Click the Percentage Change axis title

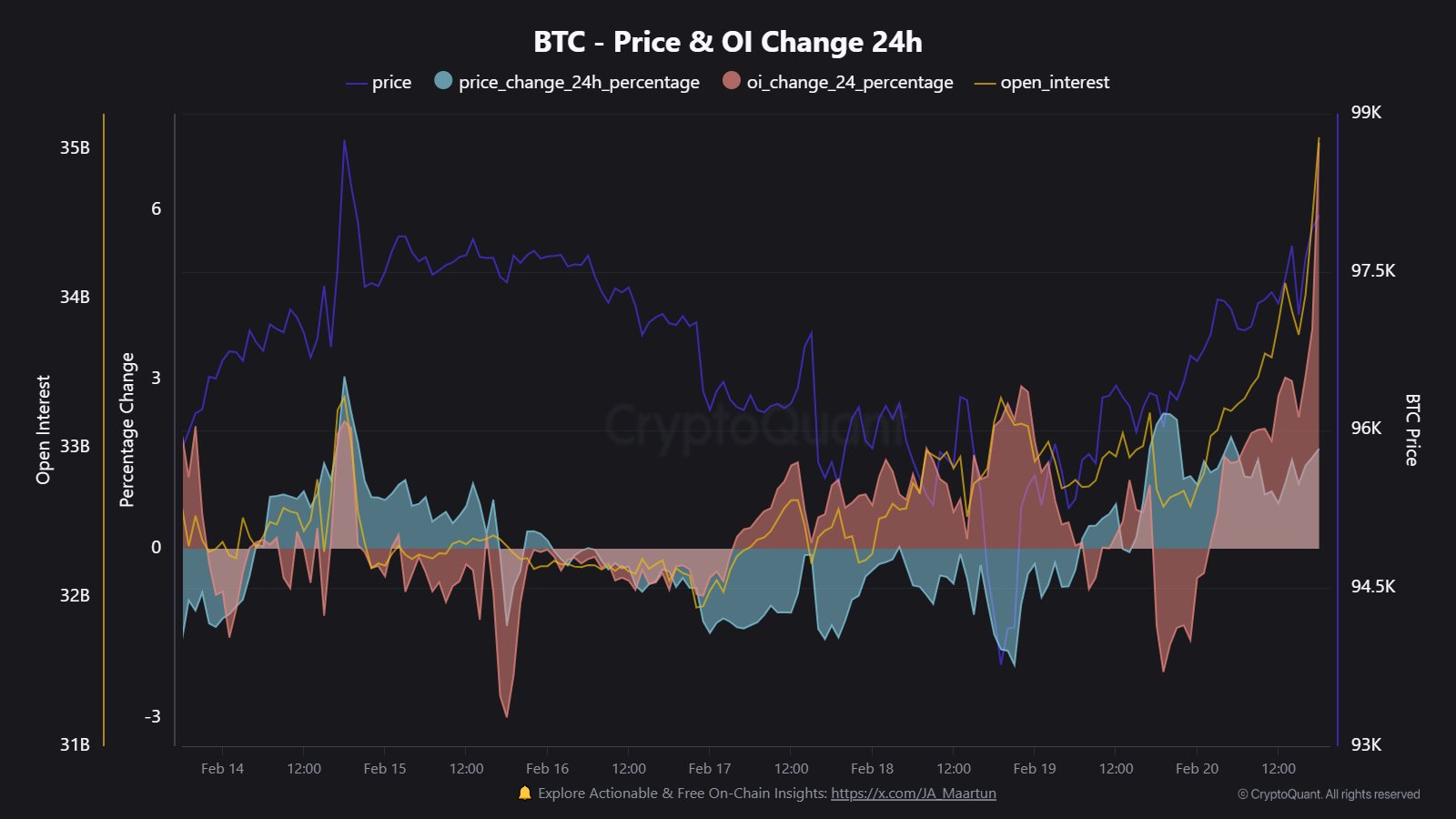coord(127,430)
